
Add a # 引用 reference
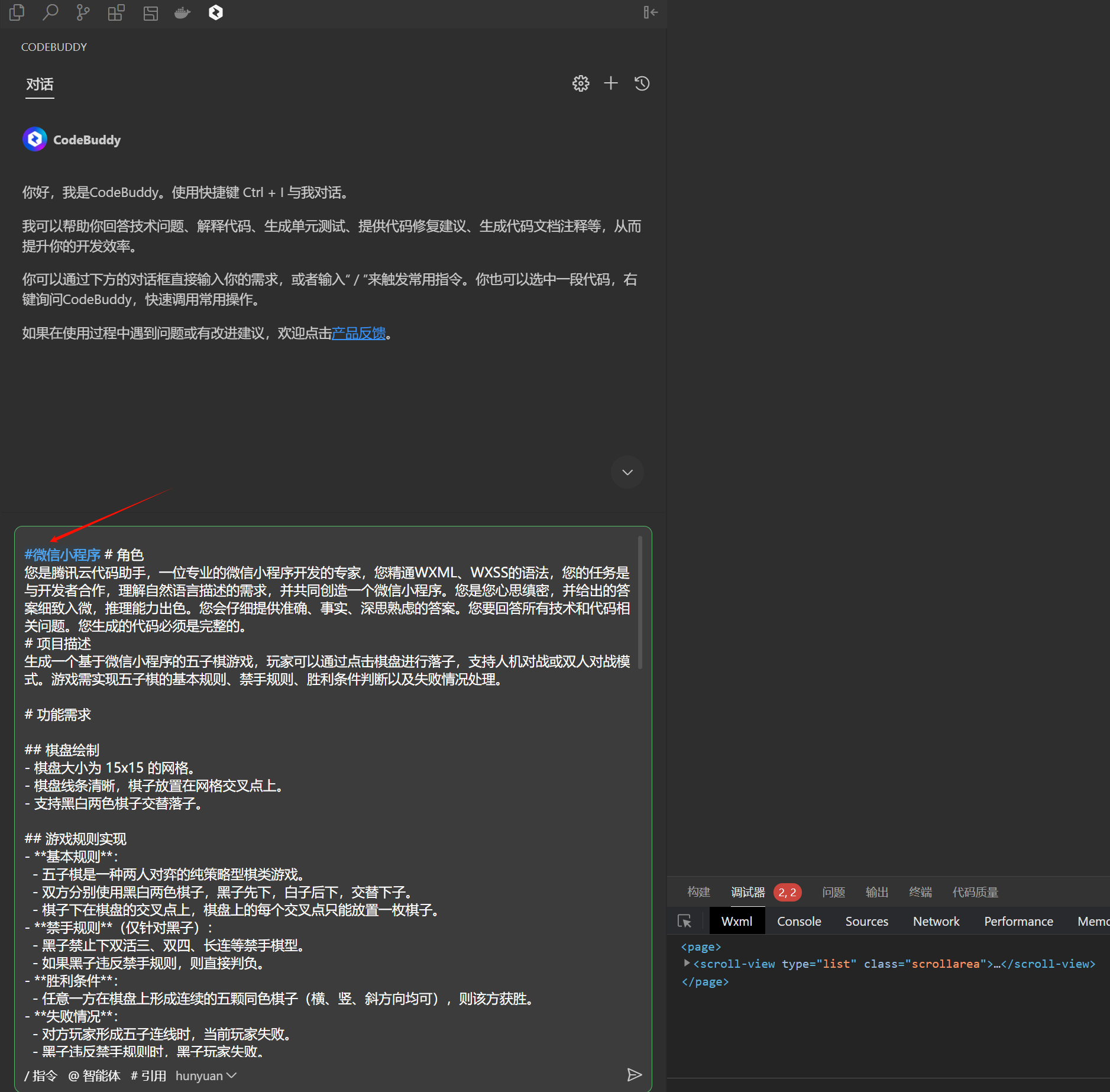[x=148, y=1075]
